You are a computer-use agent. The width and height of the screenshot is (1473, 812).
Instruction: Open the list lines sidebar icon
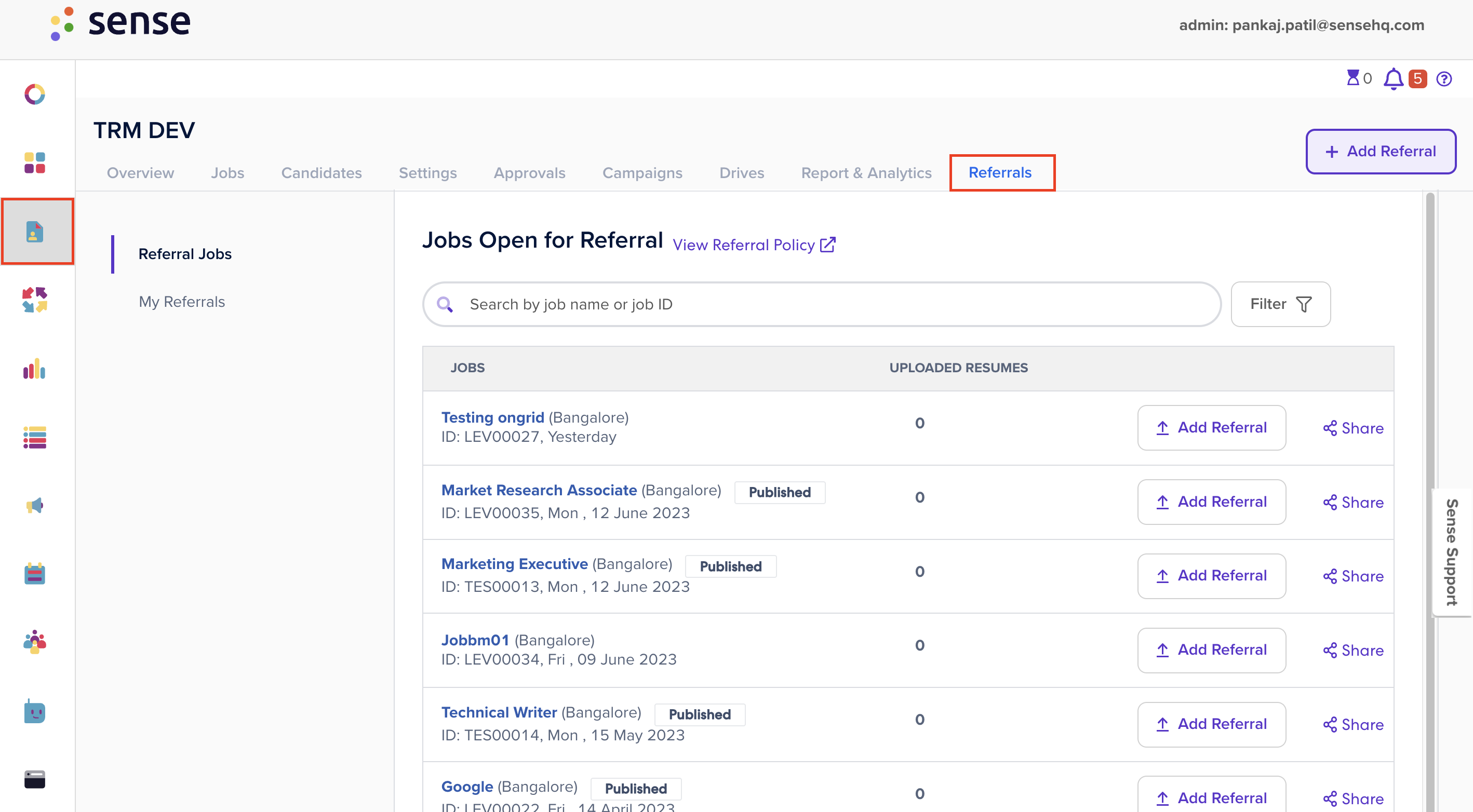(34, 437)
